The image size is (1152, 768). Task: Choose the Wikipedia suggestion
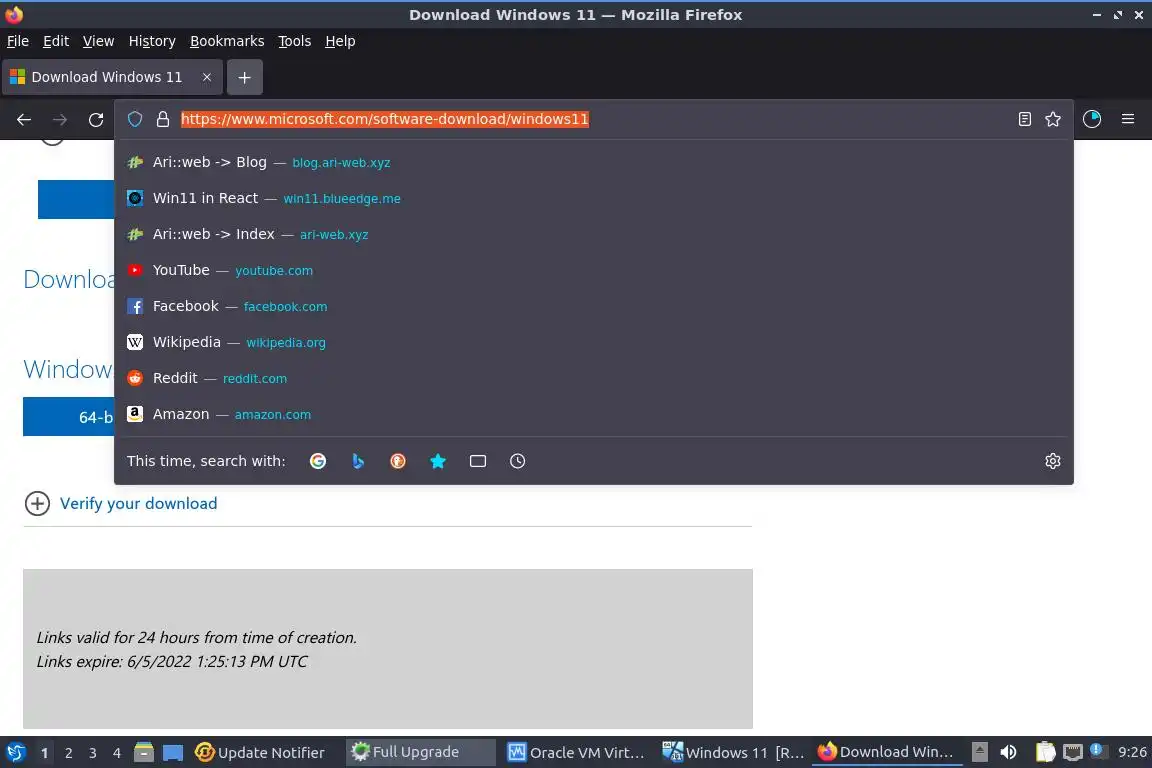594,342
